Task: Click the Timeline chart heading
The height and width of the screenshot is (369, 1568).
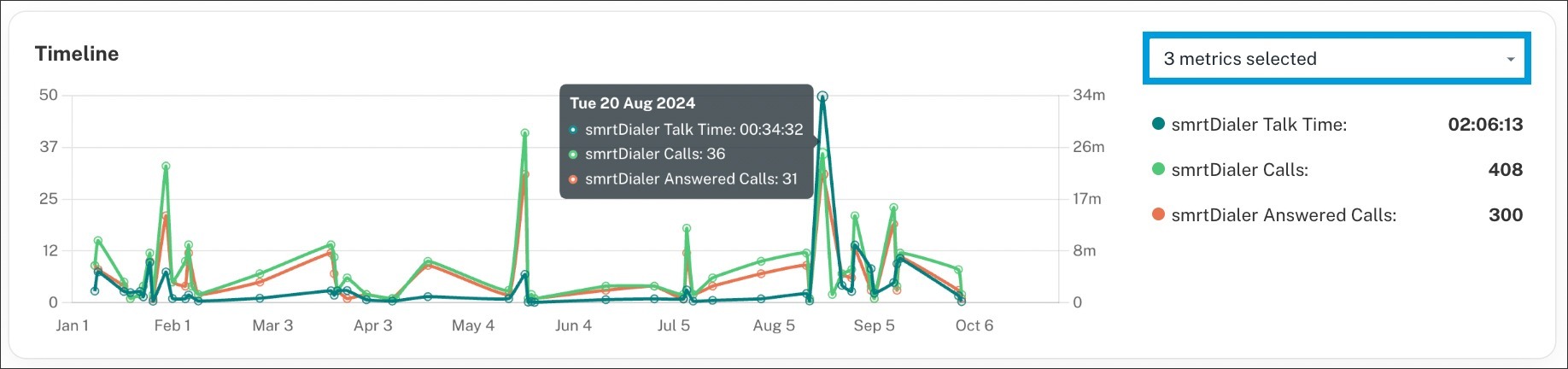Action: click(77, 54)
